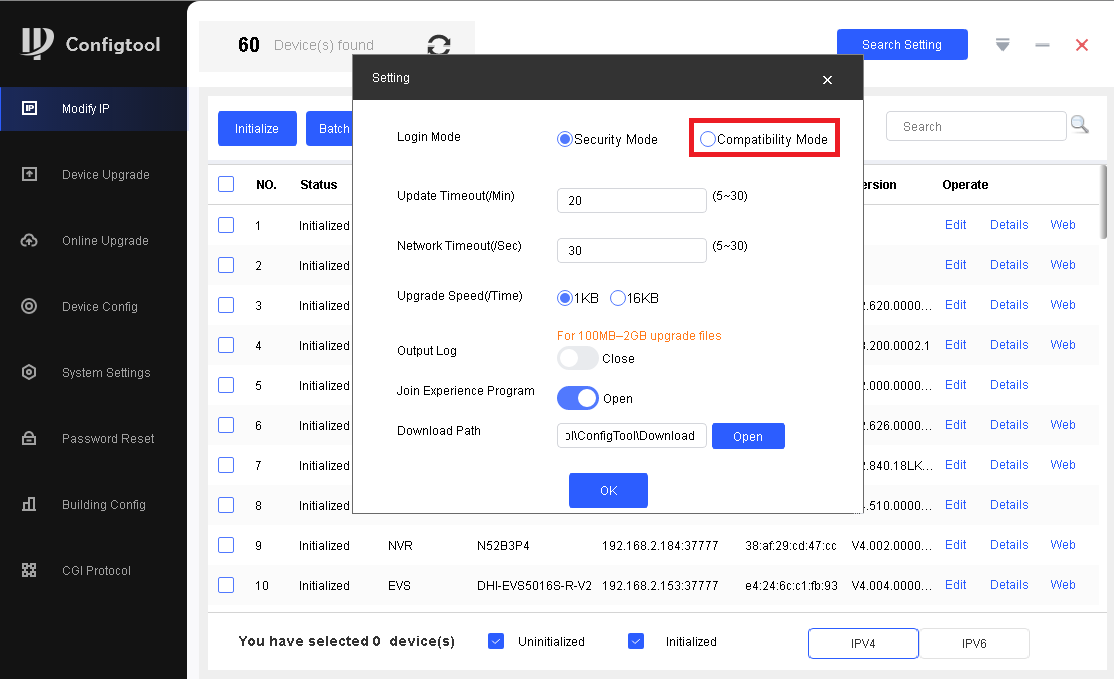Disable the Join Experience Program switch
Image resolution: width=1114 pixels, height=679 pixels.
577,398
